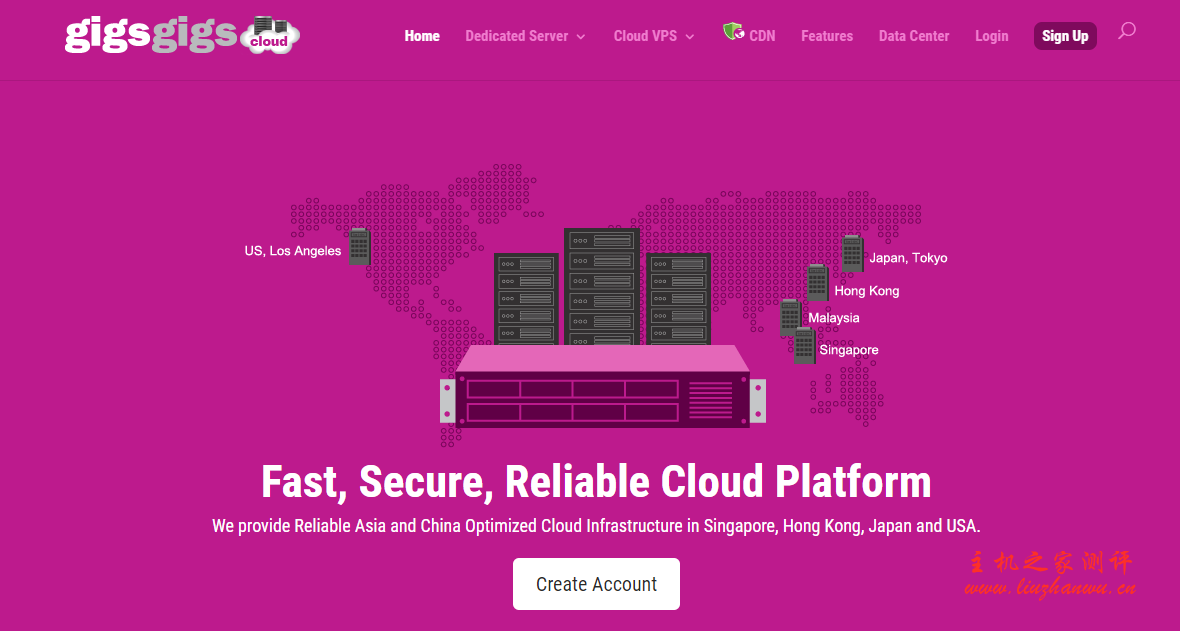This screenshot has width=1180, height=631.
Task: Select the Japan, Tokyo server icon
Action: click(852, 254)
